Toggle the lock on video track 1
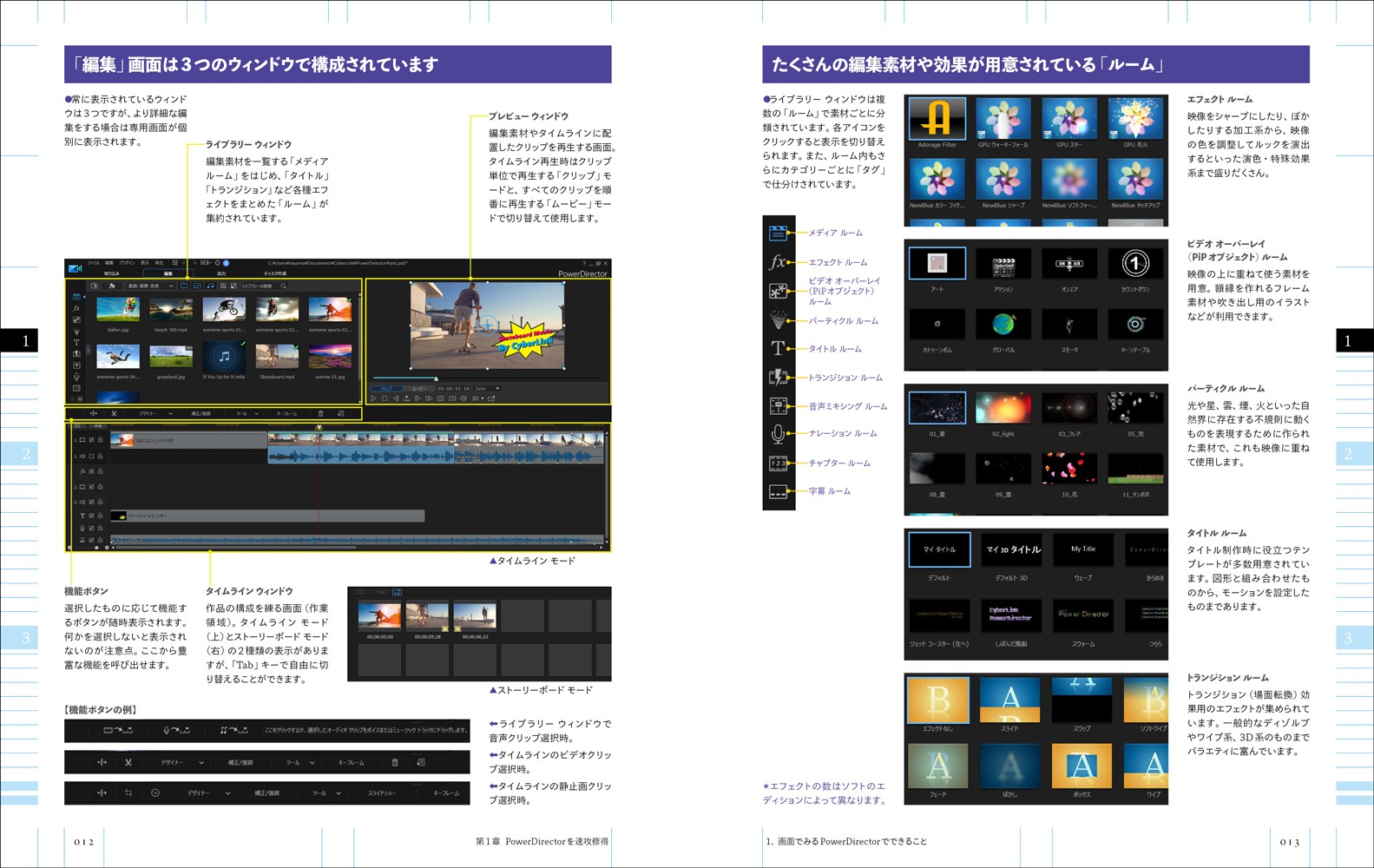Image resolution: width=1374 pixels, height=868 pixels. point(100,440)
